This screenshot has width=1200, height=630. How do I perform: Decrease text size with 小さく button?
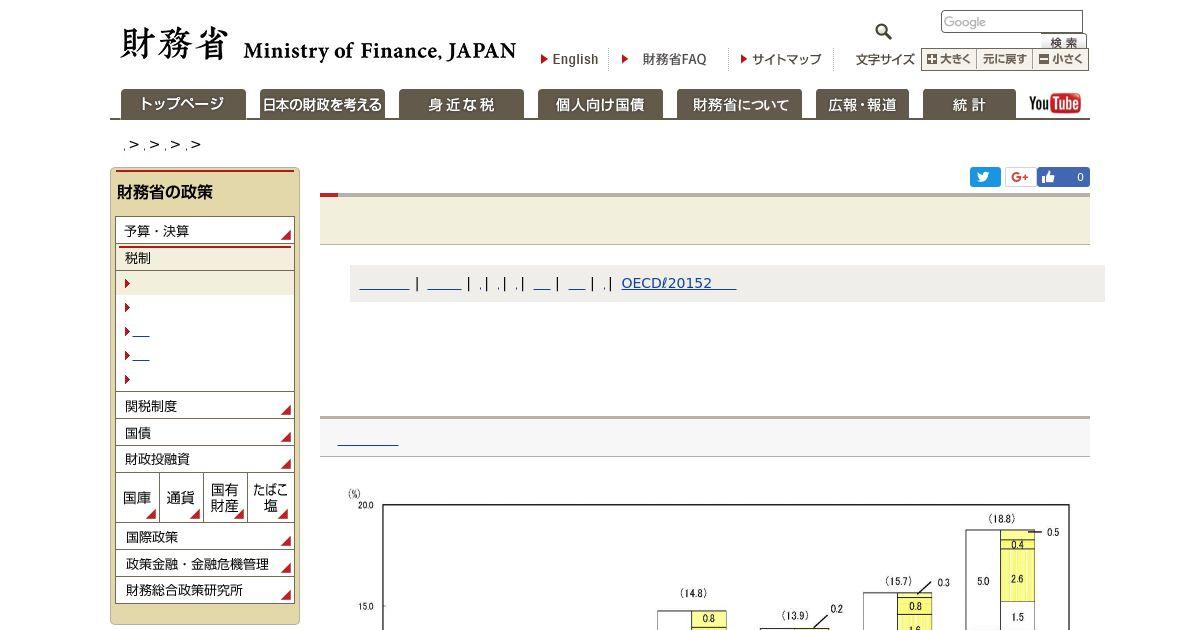point(1061,59)
